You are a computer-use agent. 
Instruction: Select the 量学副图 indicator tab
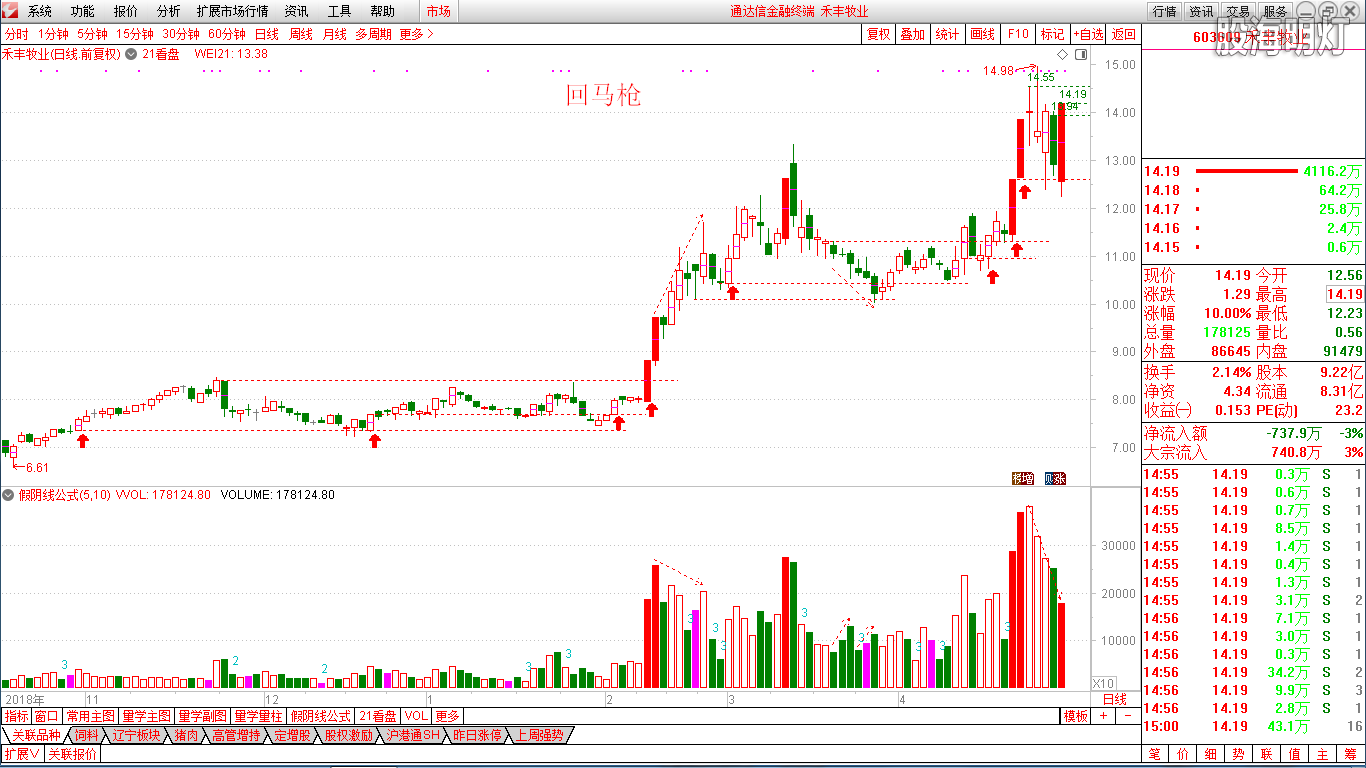tap(203, 716)
